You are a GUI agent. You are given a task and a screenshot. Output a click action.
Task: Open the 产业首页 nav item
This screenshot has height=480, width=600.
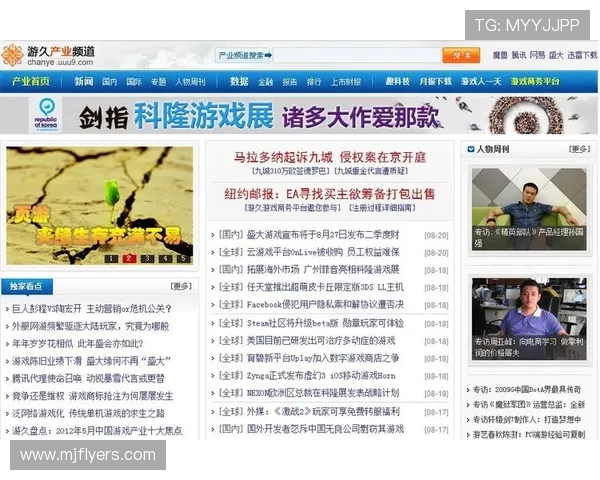(x=31, y=82)
